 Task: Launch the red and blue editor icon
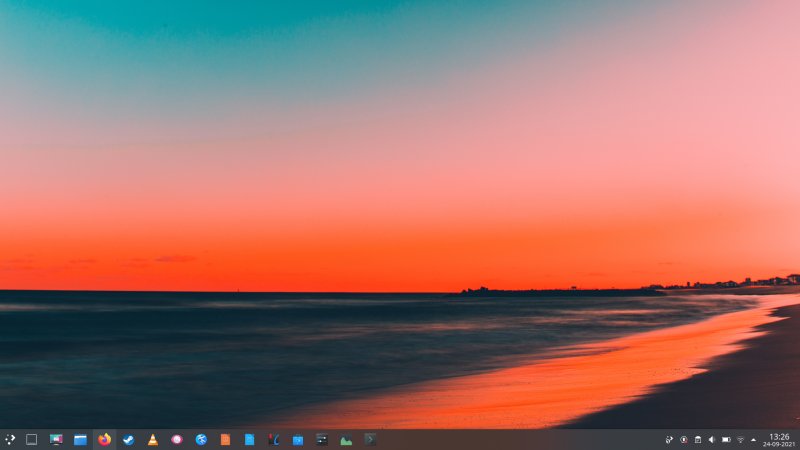pos(273,439)
